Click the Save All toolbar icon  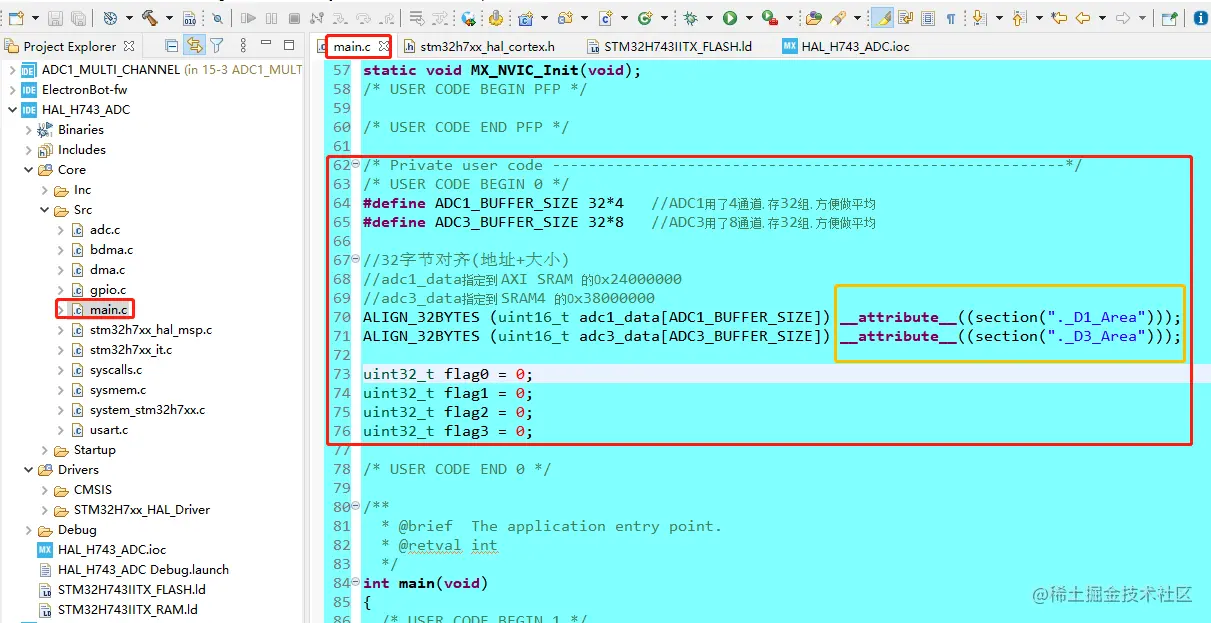(78, 18)
